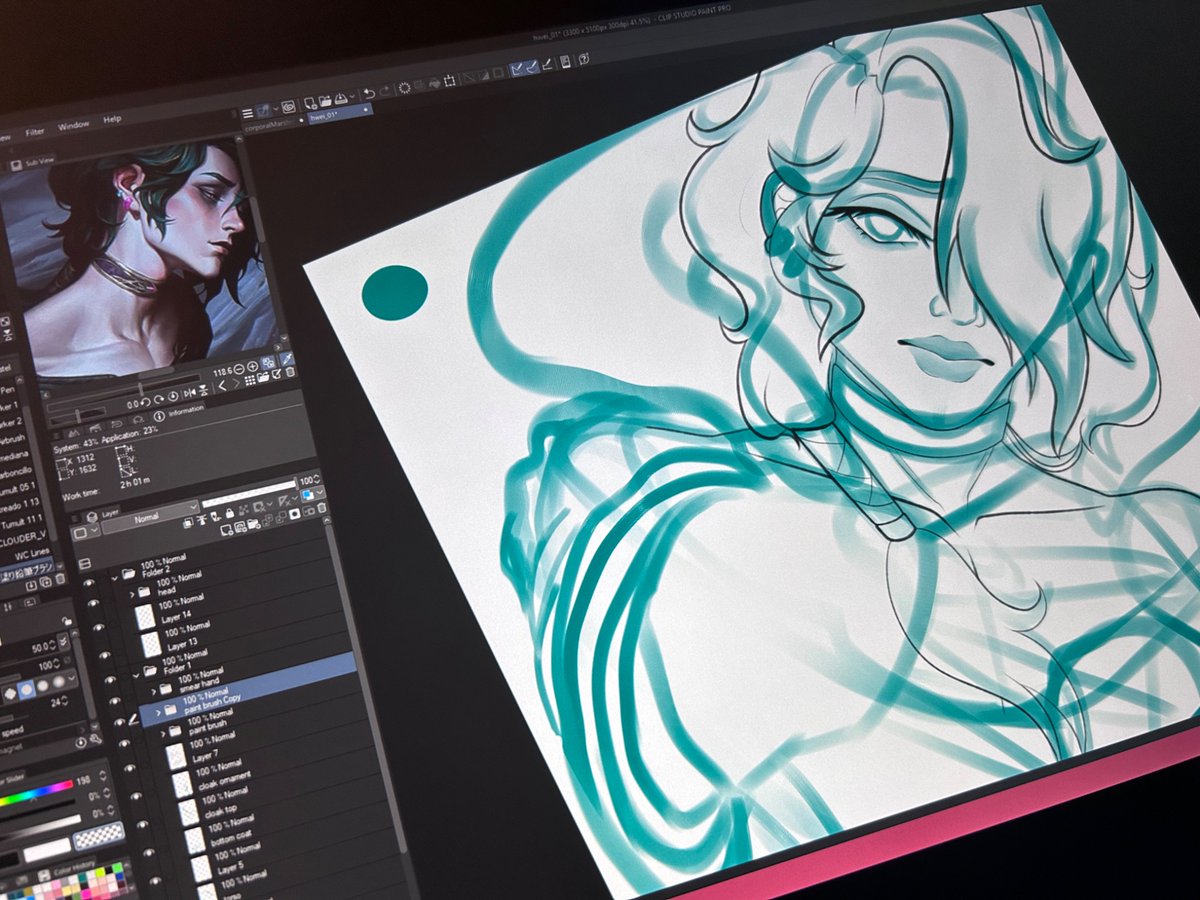Delete current Sub View image trash icon
The height and width of the screenshot is (900, 1200).
click(x=290, y=372)
